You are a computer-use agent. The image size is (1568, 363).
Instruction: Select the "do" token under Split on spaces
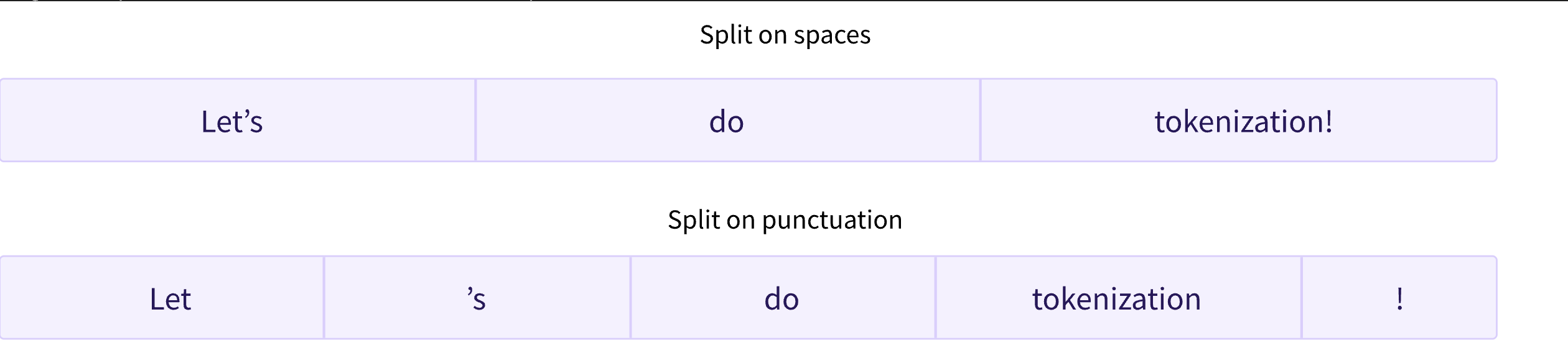coord(728,120)
